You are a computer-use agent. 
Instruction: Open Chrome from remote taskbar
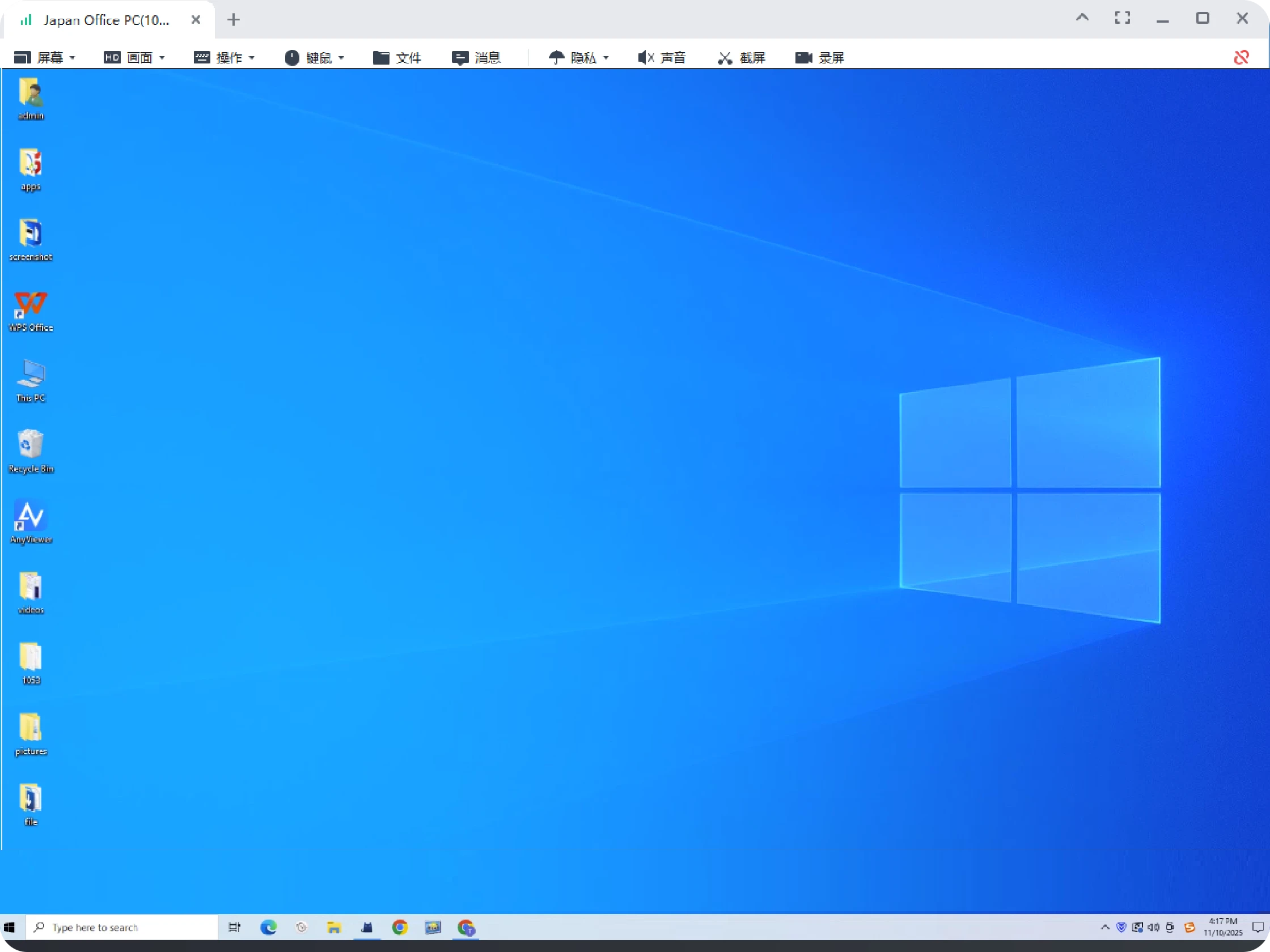(x=400, y=927)
